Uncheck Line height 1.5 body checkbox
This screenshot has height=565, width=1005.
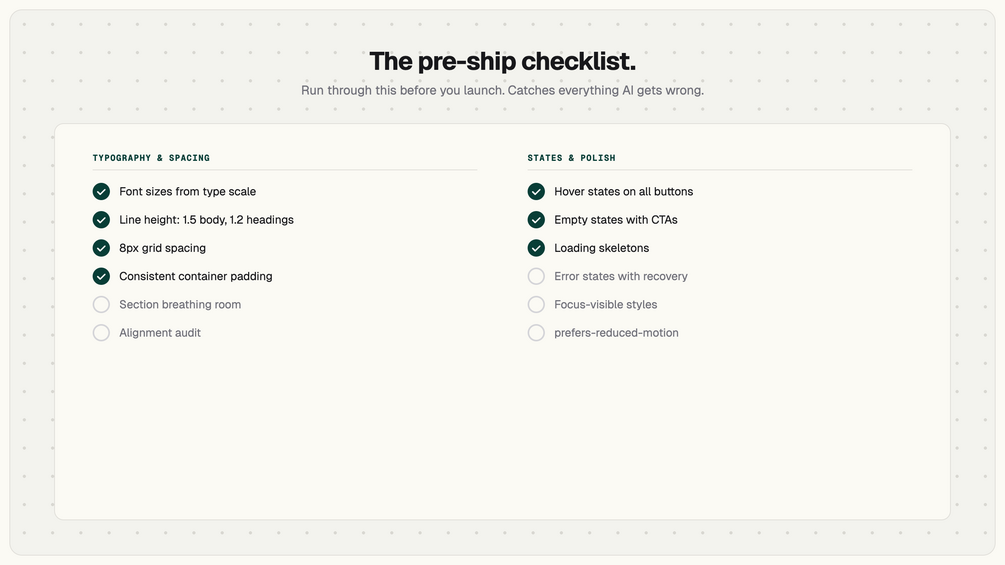[101, 220]
